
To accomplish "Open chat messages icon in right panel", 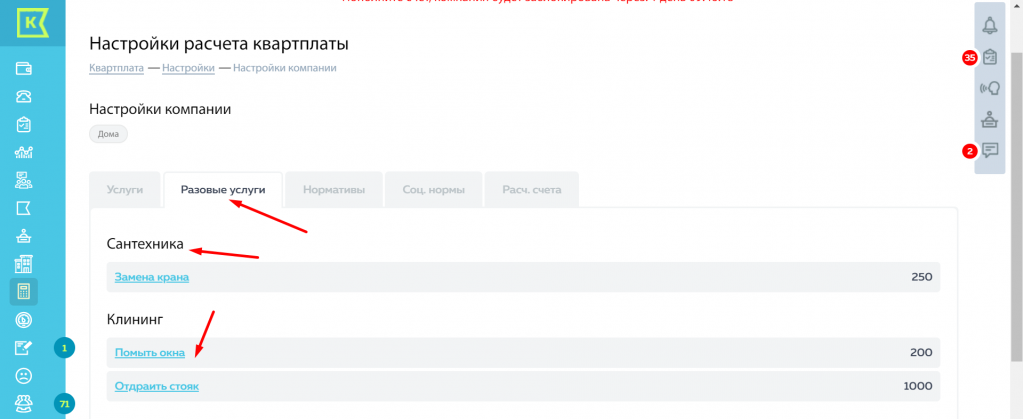I will pyautogui.click(x=990, y=151).
